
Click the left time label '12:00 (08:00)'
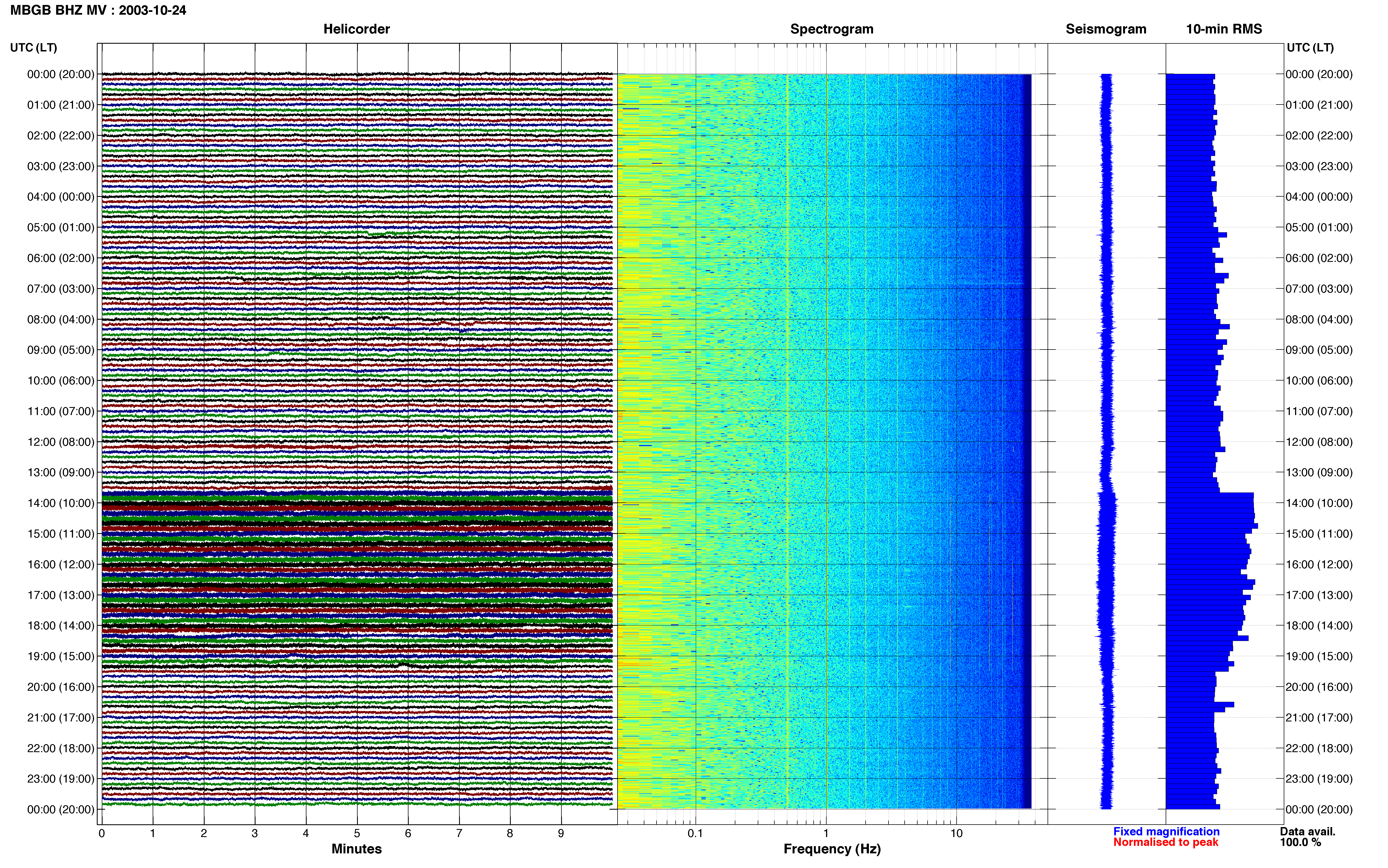[x=61, y=442]
